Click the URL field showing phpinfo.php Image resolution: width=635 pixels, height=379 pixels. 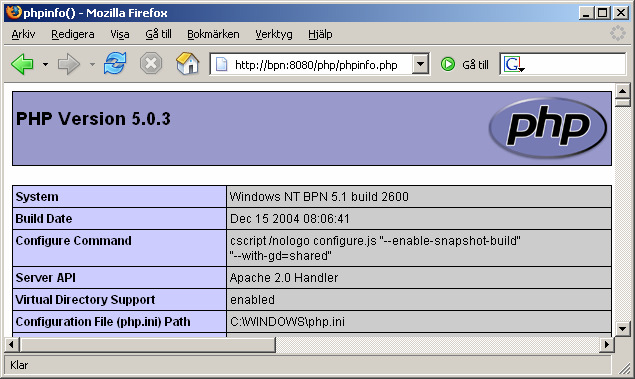click(x=316, y=65)
